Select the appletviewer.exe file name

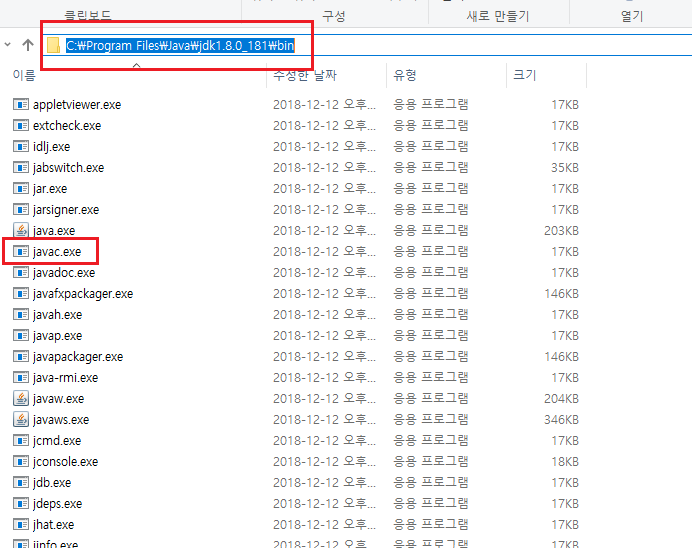(x=77, y=105)
